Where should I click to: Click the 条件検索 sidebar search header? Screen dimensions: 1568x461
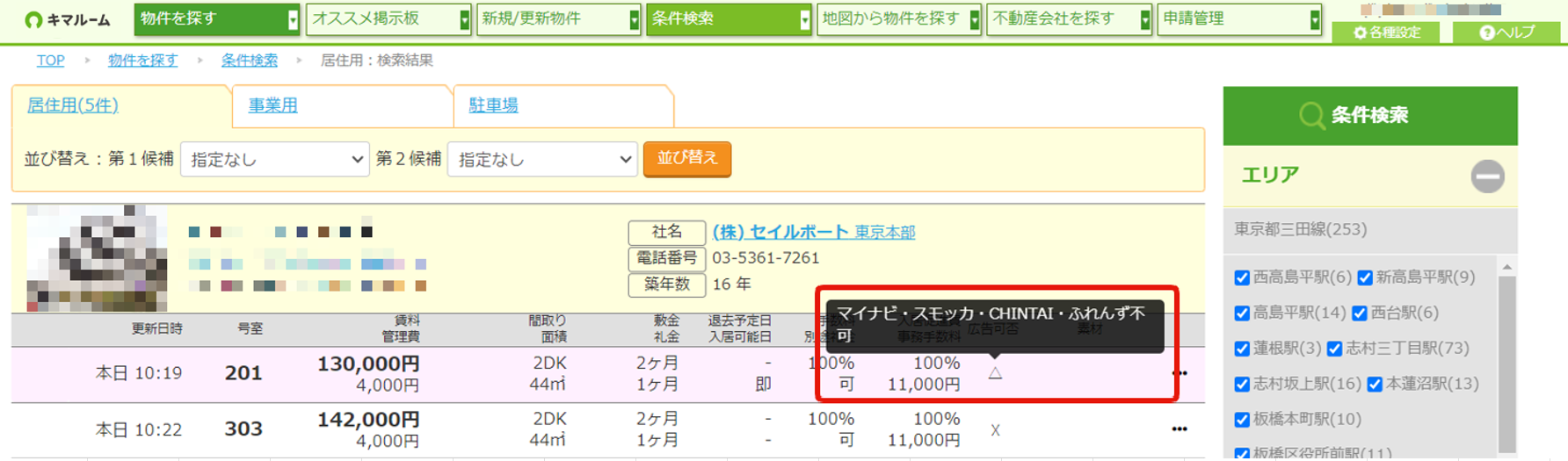[x=1370, y=116]
